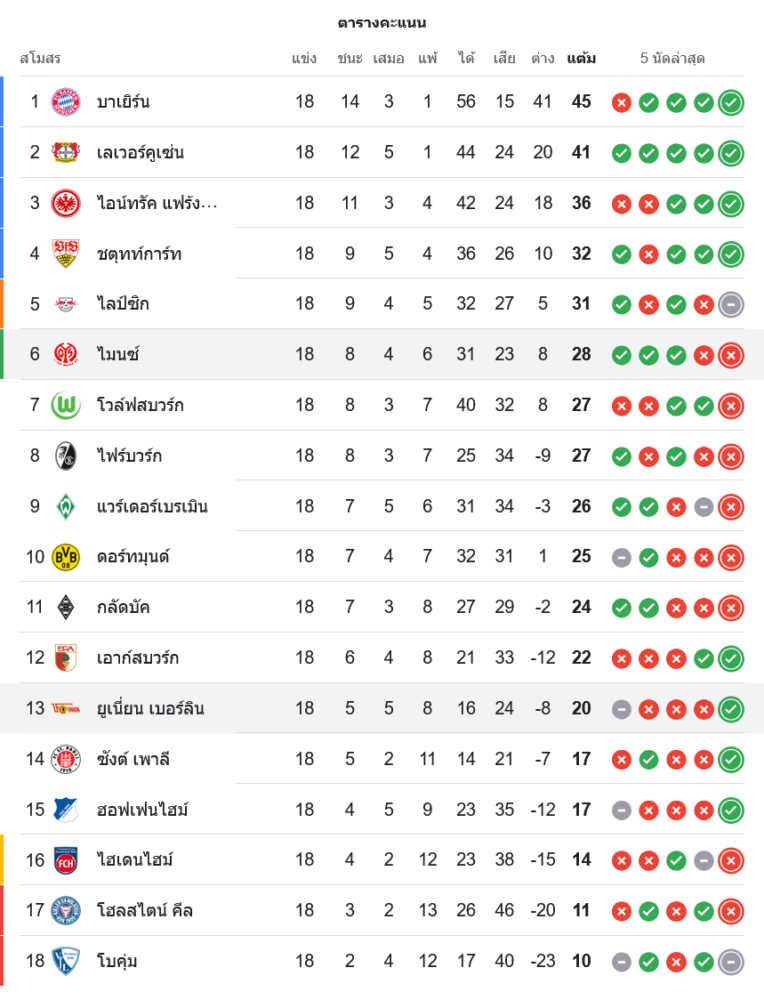Click the RB Leipzig logo
This screenshot has height=1000, width=764.
pos(65,304)
